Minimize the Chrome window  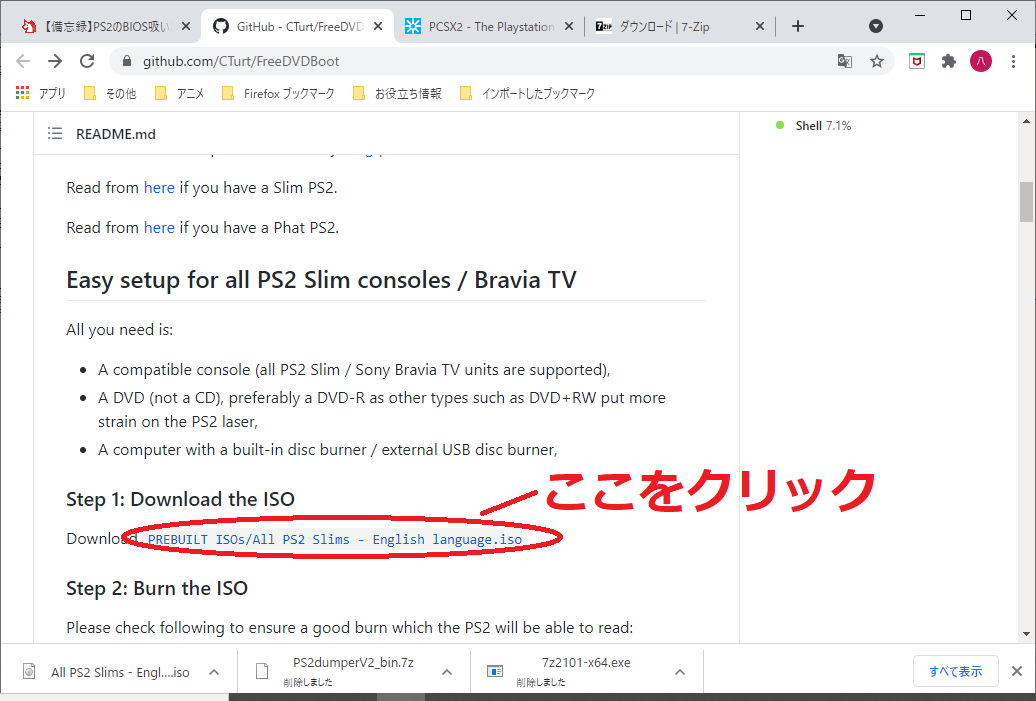[920, 15]
